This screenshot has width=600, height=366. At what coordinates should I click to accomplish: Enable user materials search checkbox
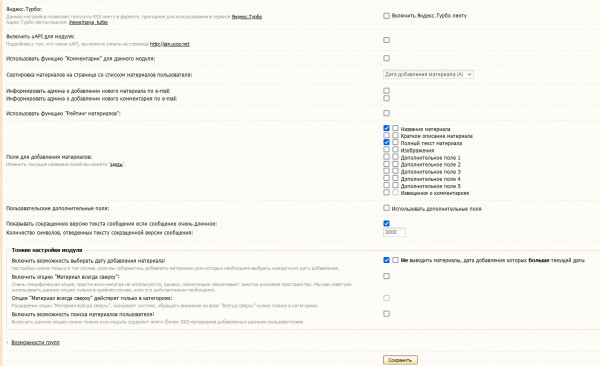pyautogui.click(x=386, y=314)
